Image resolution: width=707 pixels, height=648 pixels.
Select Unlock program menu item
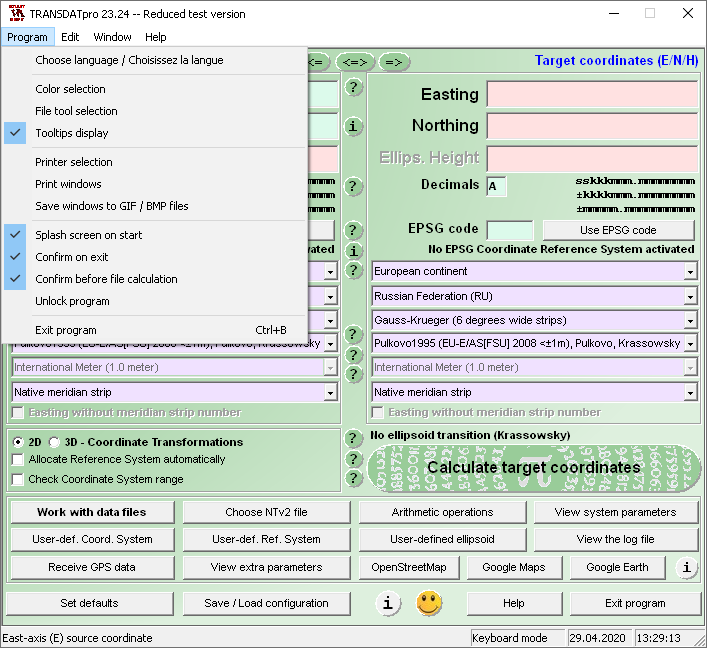point(155,301)
